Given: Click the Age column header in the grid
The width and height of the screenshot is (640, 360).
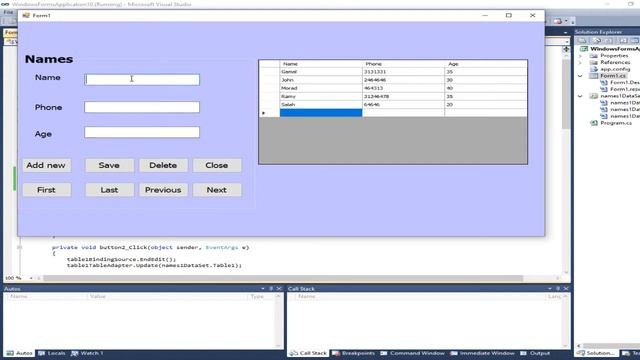Looking at the screenshot, I should [486, 64].
